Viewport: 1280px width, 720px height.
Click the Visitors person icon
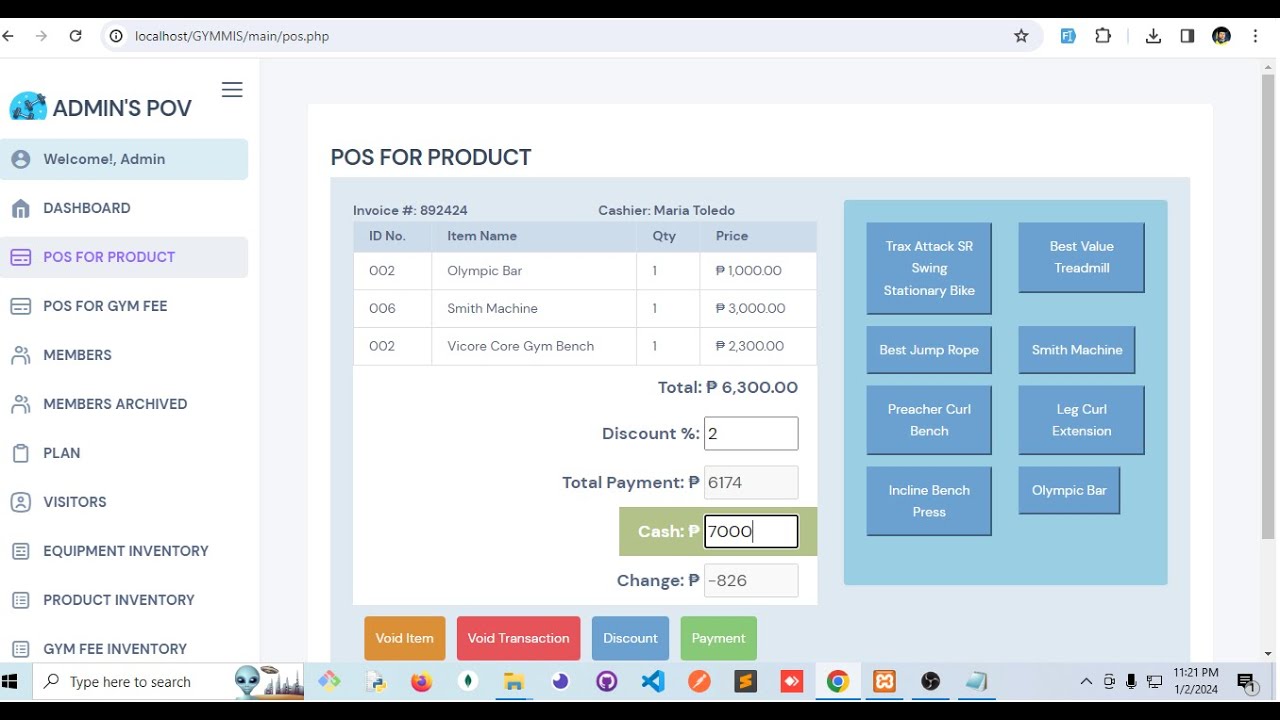[20, 502]
